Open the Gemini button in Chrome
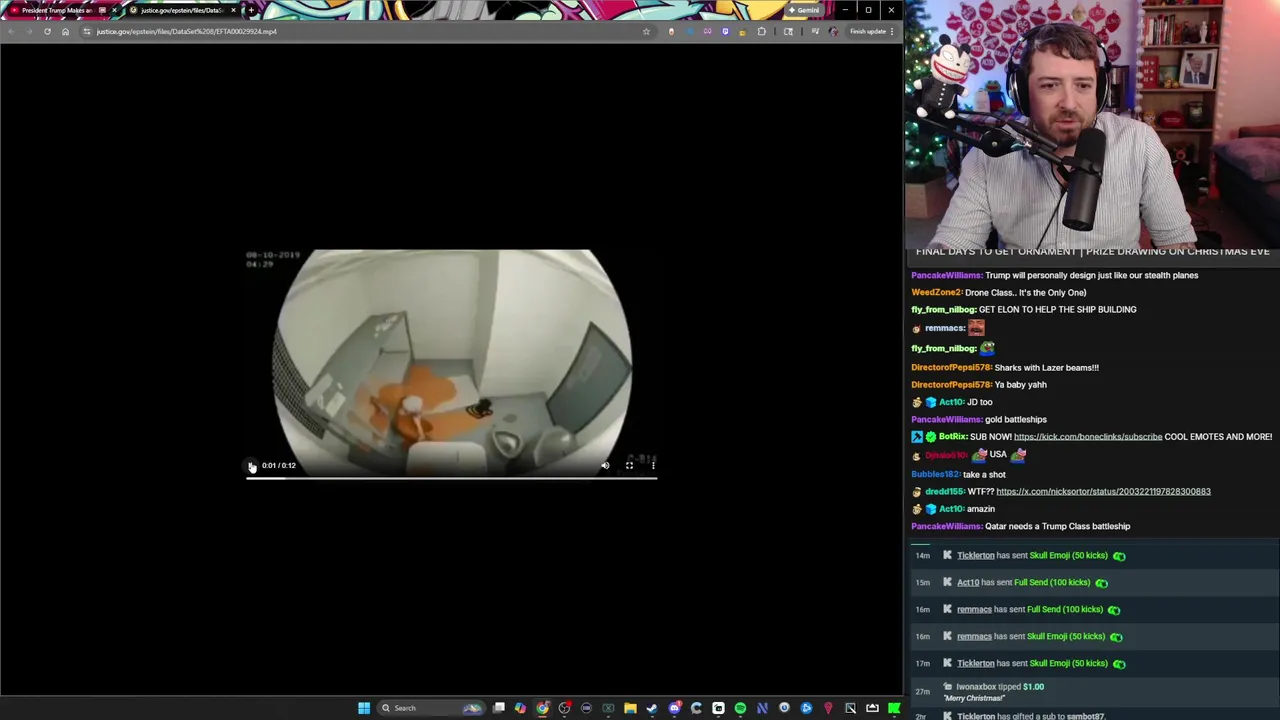1280x720 pixels. click(805, 10)
